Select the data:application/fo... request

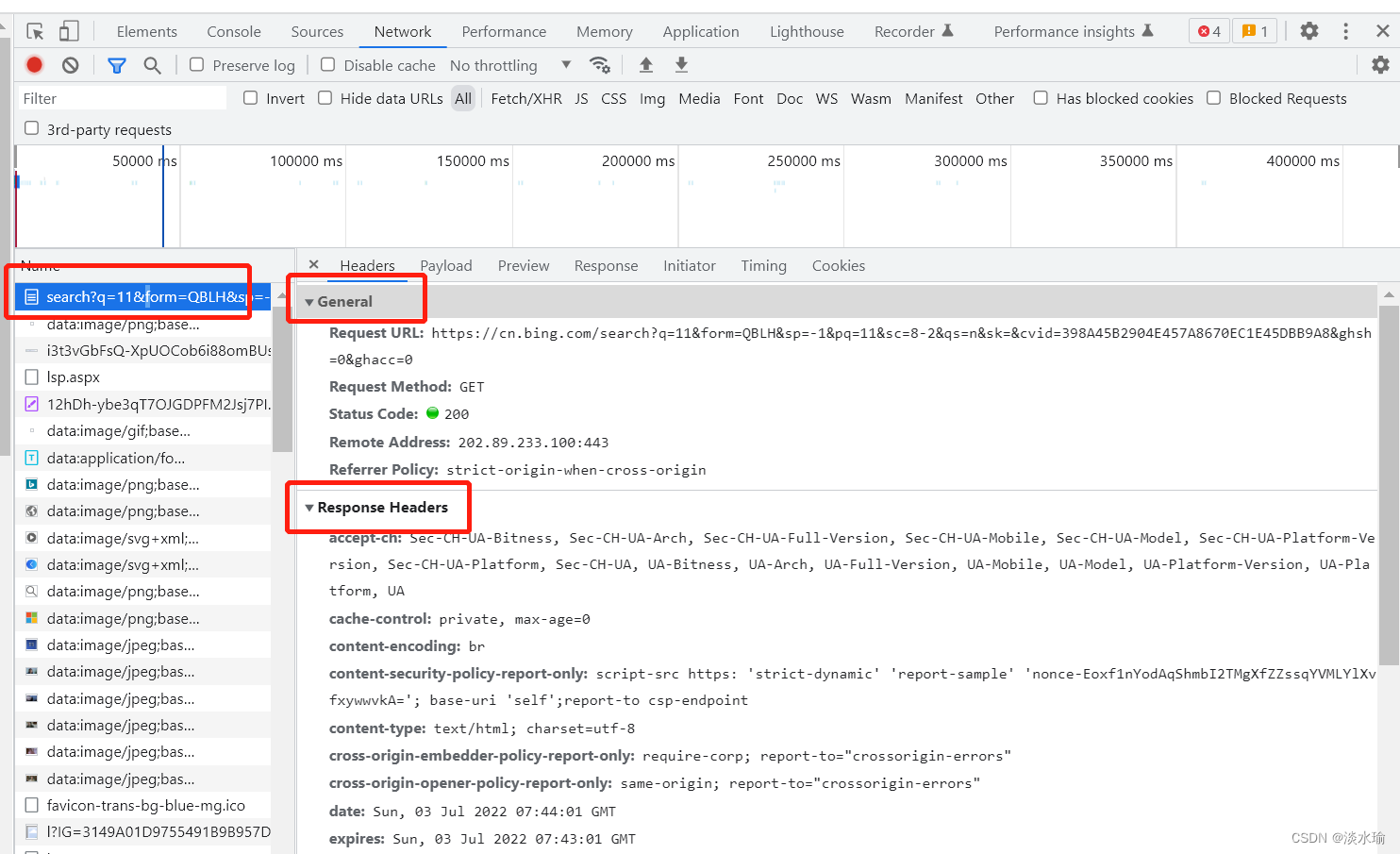142,459
